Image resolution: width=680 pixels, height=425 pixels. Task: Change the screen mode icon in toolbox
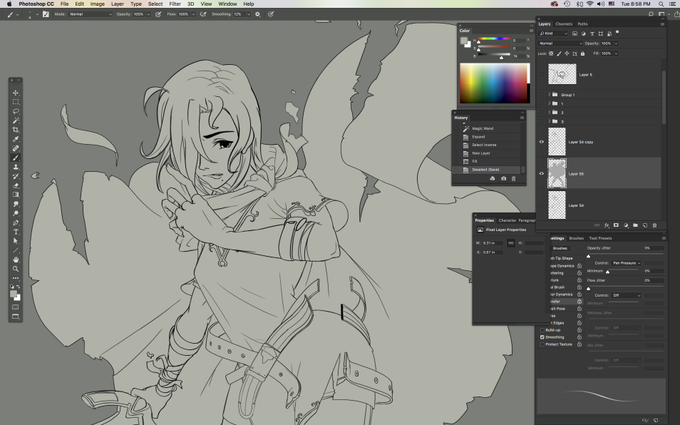pos(16,316)
